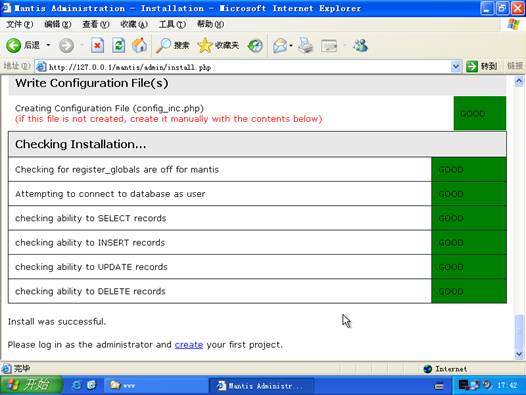Click the IE title bar page icon
Image resolution: width=526 pixels, height=395 pixels.
pos(7,8)
